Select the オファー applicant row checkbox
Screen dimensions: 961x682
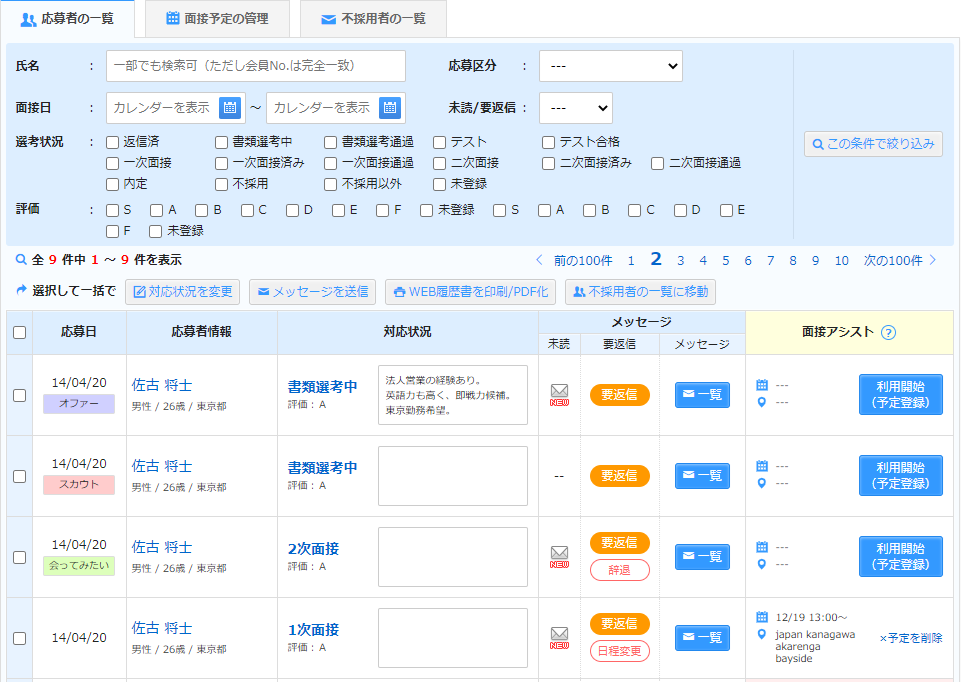pyautogui.click(x=20, y=395)
